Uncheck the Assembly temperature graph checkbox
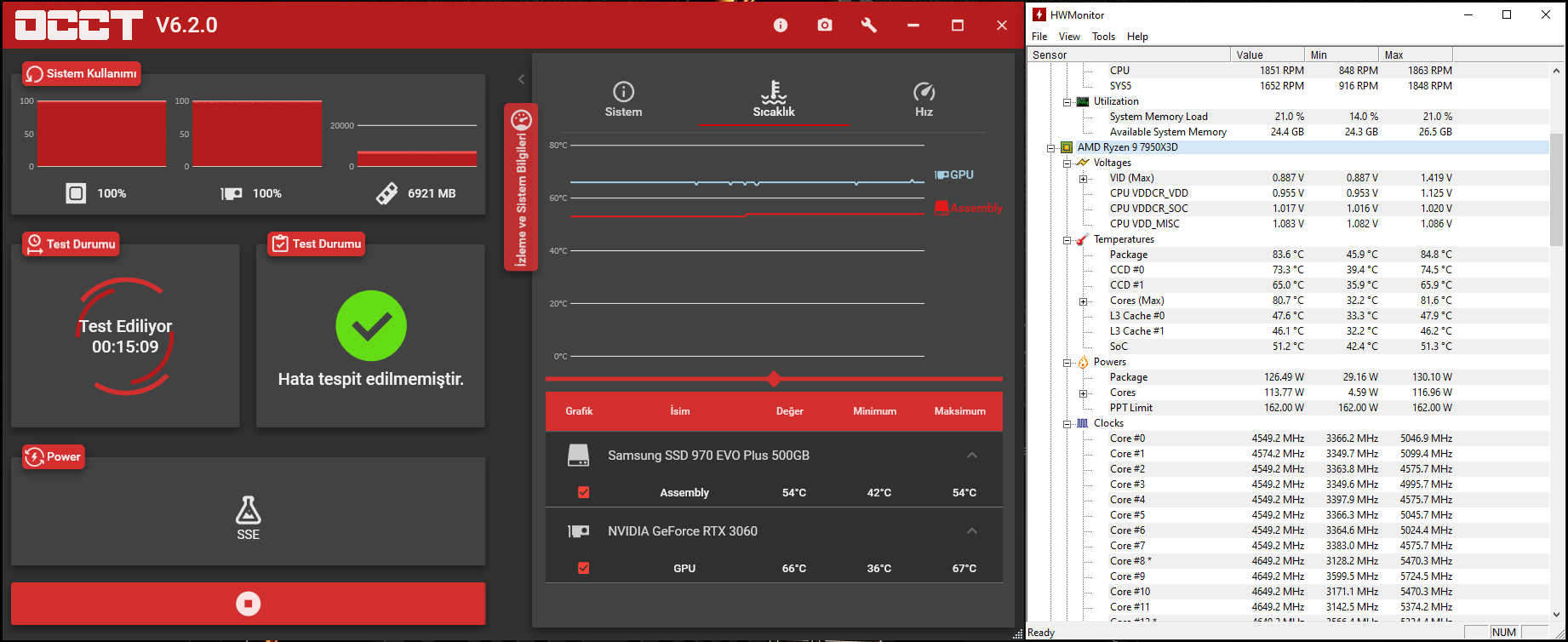 (584, 492)
